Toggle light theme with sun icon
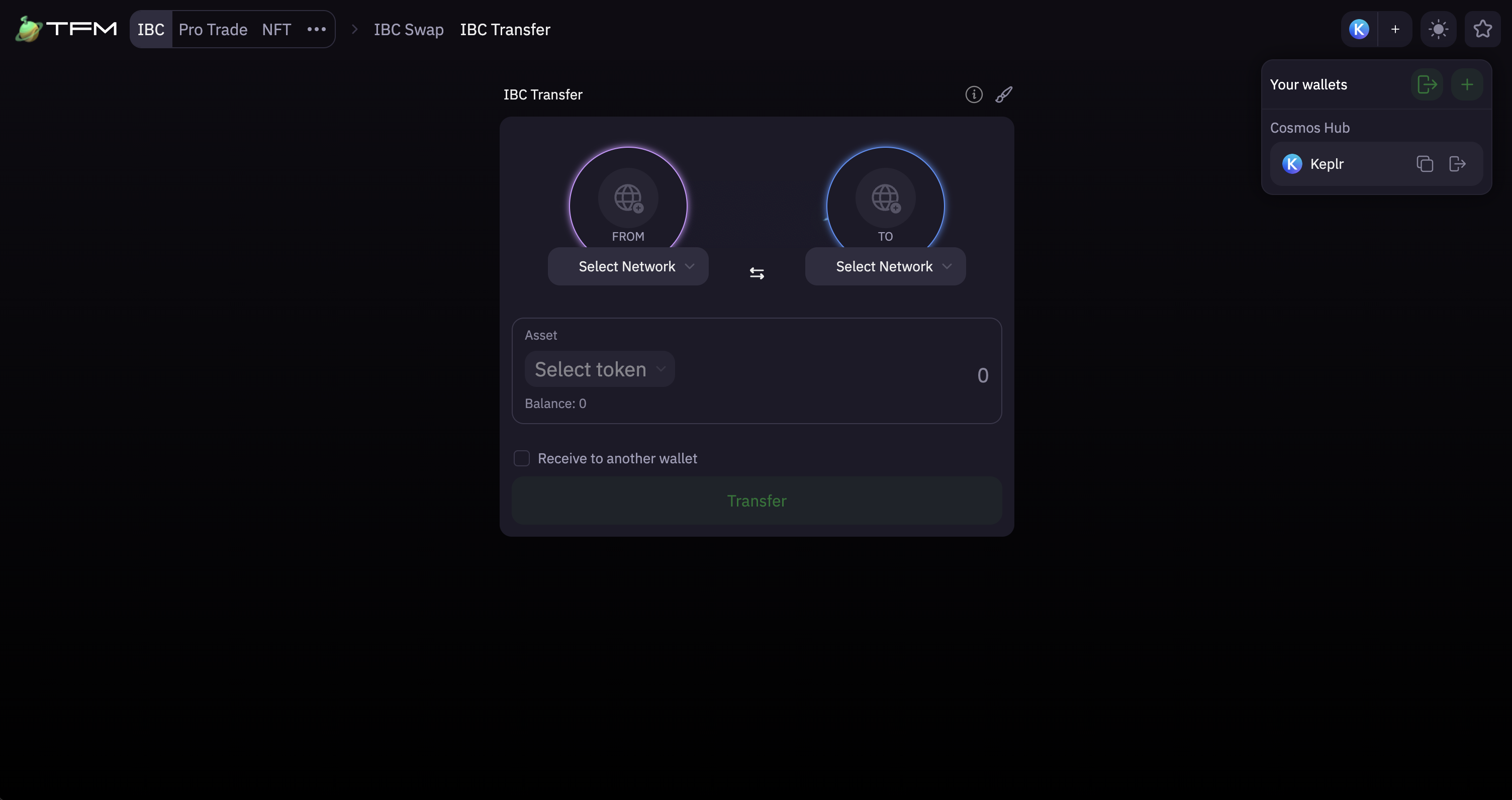Viewport: 1512px width, 800px height. tap(1438, 29)
